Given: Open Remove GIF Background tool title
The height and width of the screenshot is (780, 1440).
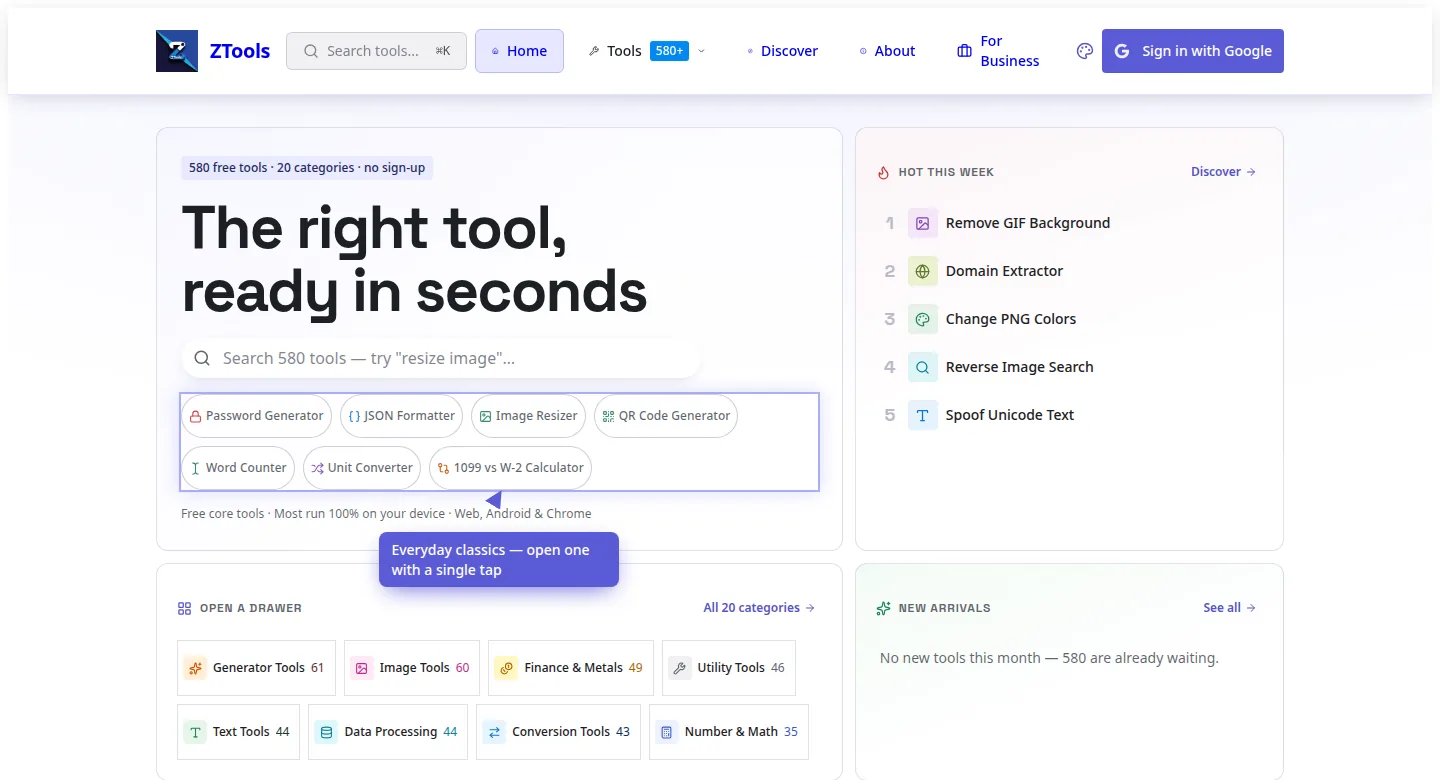Looking at the screenshot, I should click(x=1028, y=223).
